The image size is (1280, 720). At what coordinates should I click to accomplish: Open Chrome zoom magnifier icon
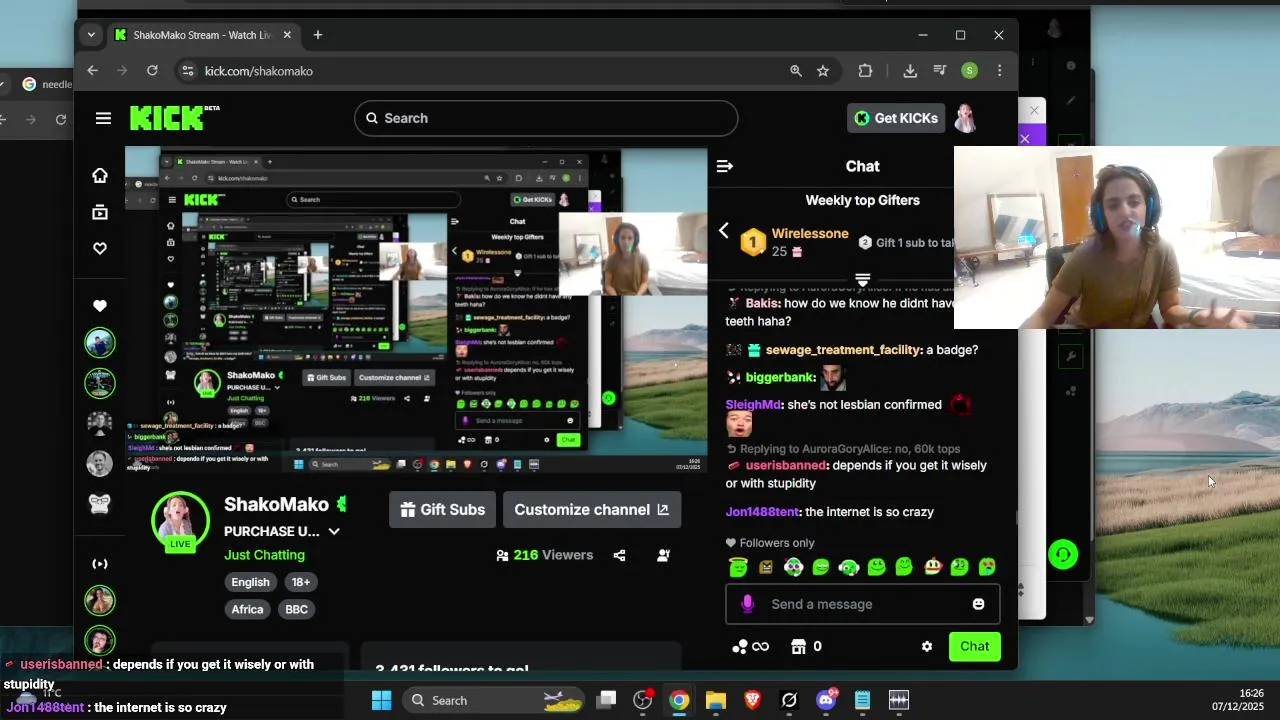click(796, 71)
